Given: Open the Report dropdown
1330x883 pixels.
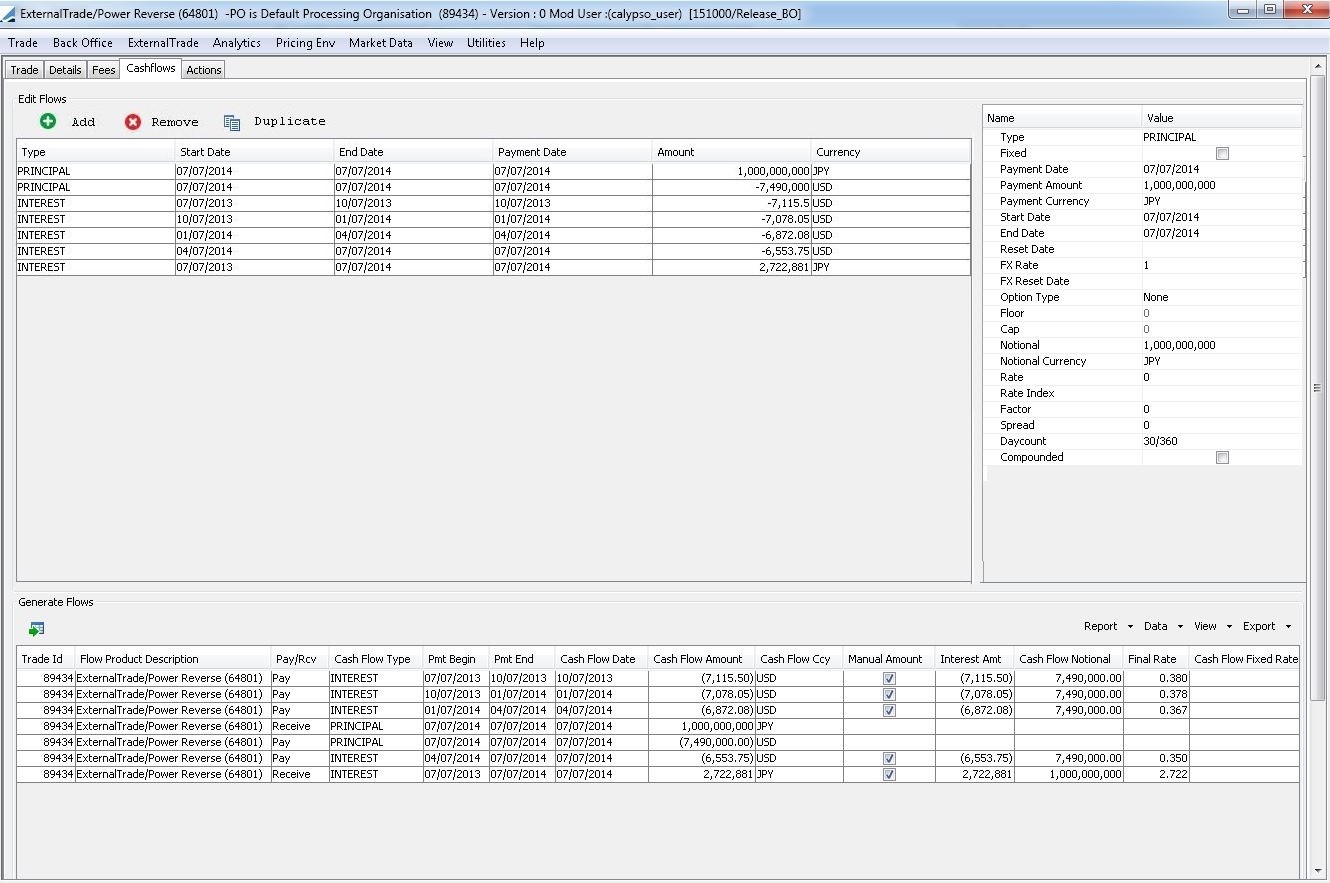Looking at the screenshot, I should click(1108, 626).
